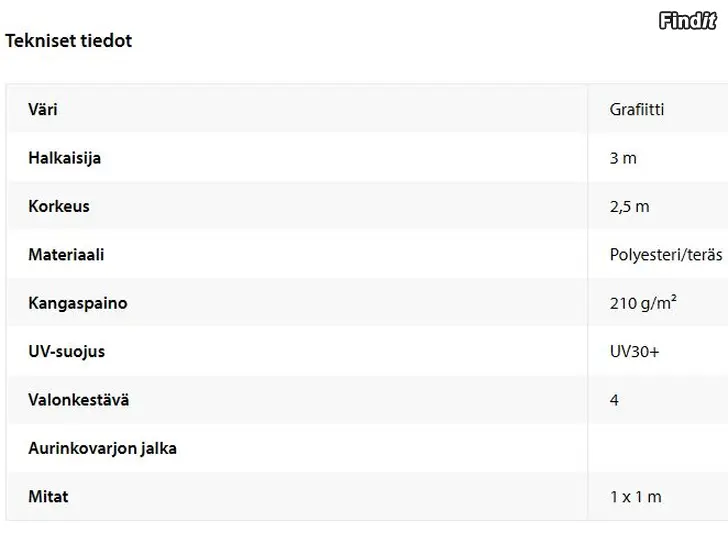Image resolution: width=728 pixels, height=546 pixels.
Task: Click the Materiaali row label
Action: coord(66,254)
